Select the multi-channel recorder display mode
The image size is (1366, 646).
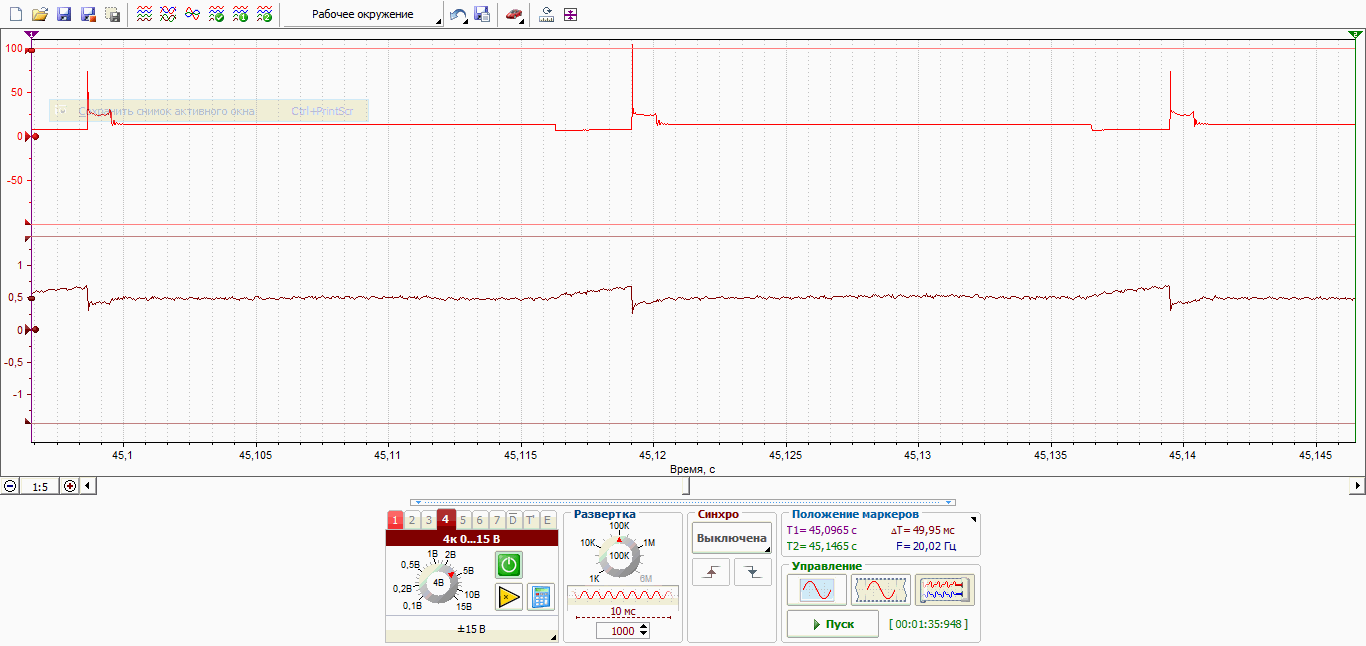point(945,590)
